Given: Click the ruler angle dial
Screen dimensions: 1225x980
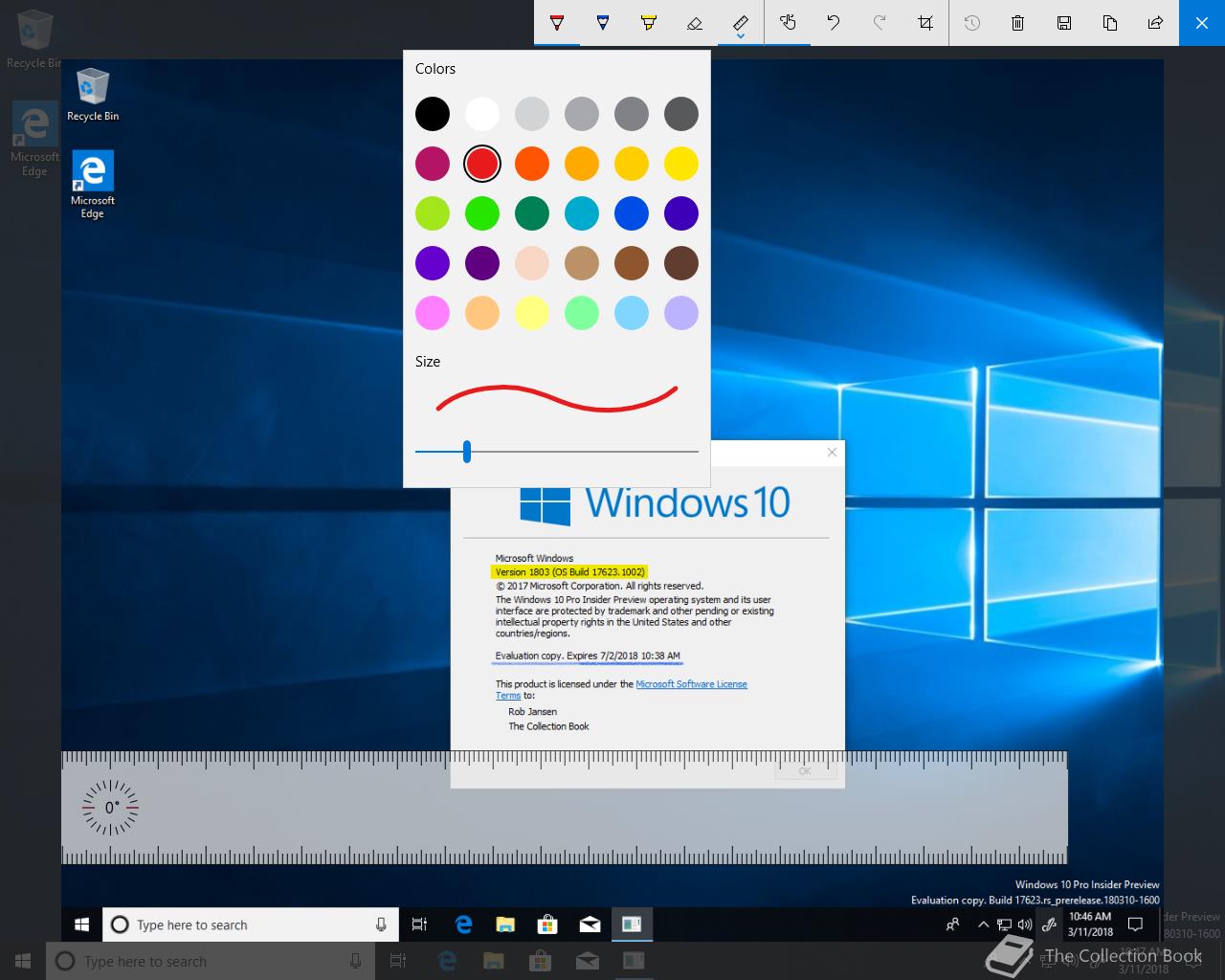Looking at the screenshot, I should pos(110,808).
